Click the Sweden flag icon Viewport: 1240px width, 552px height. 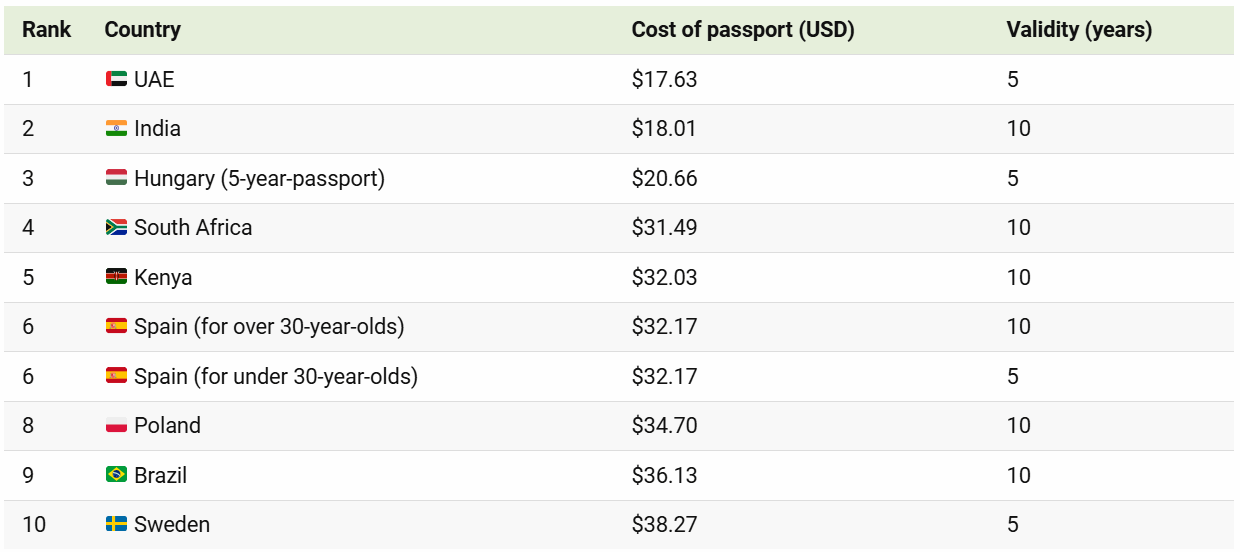[116, 525]
